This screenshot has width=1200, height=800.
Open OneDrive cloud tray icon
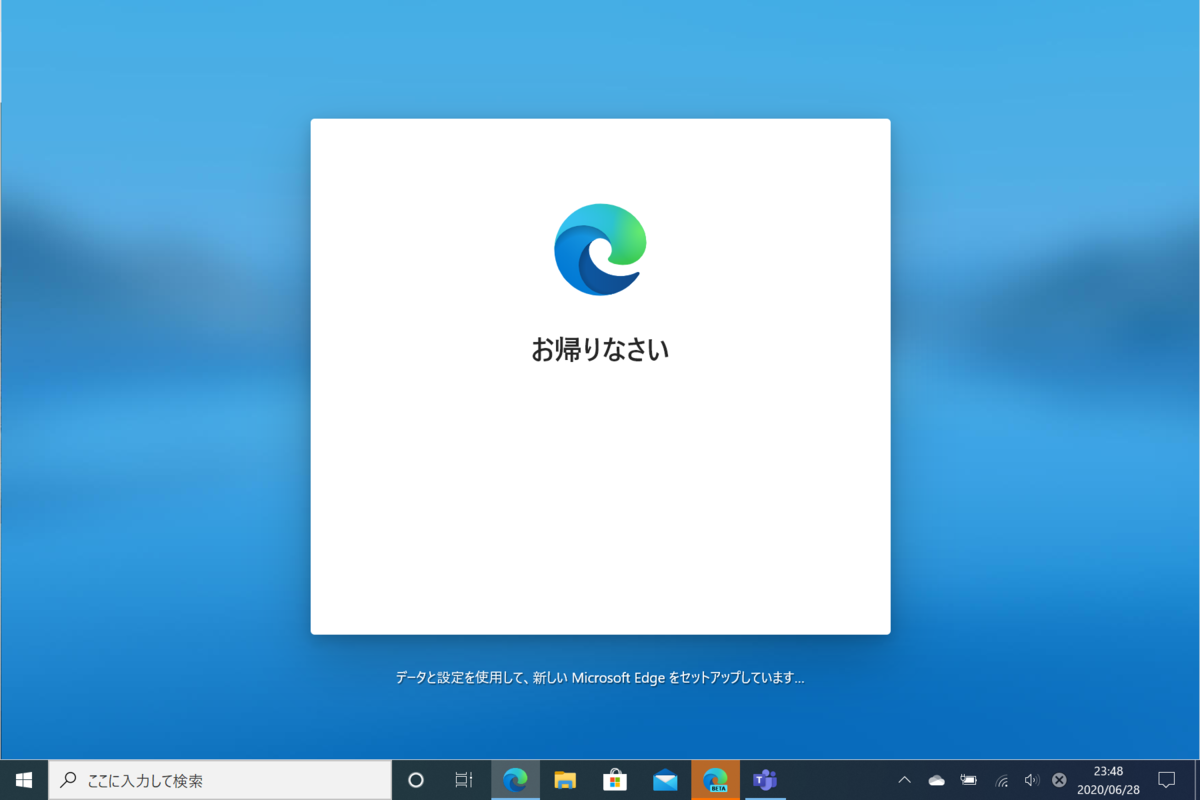click(937, 780)
